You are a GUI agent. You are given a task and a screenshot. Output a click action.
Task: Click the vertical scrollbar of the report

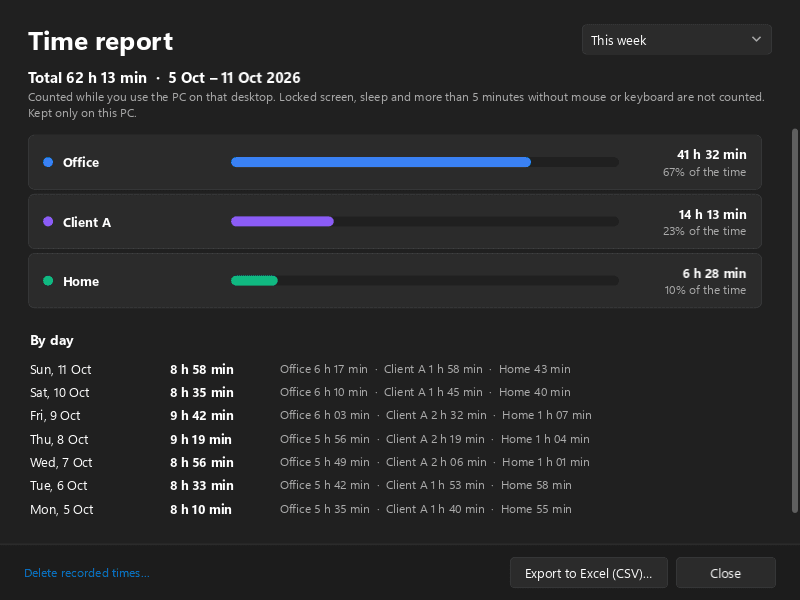coord(794,320)
